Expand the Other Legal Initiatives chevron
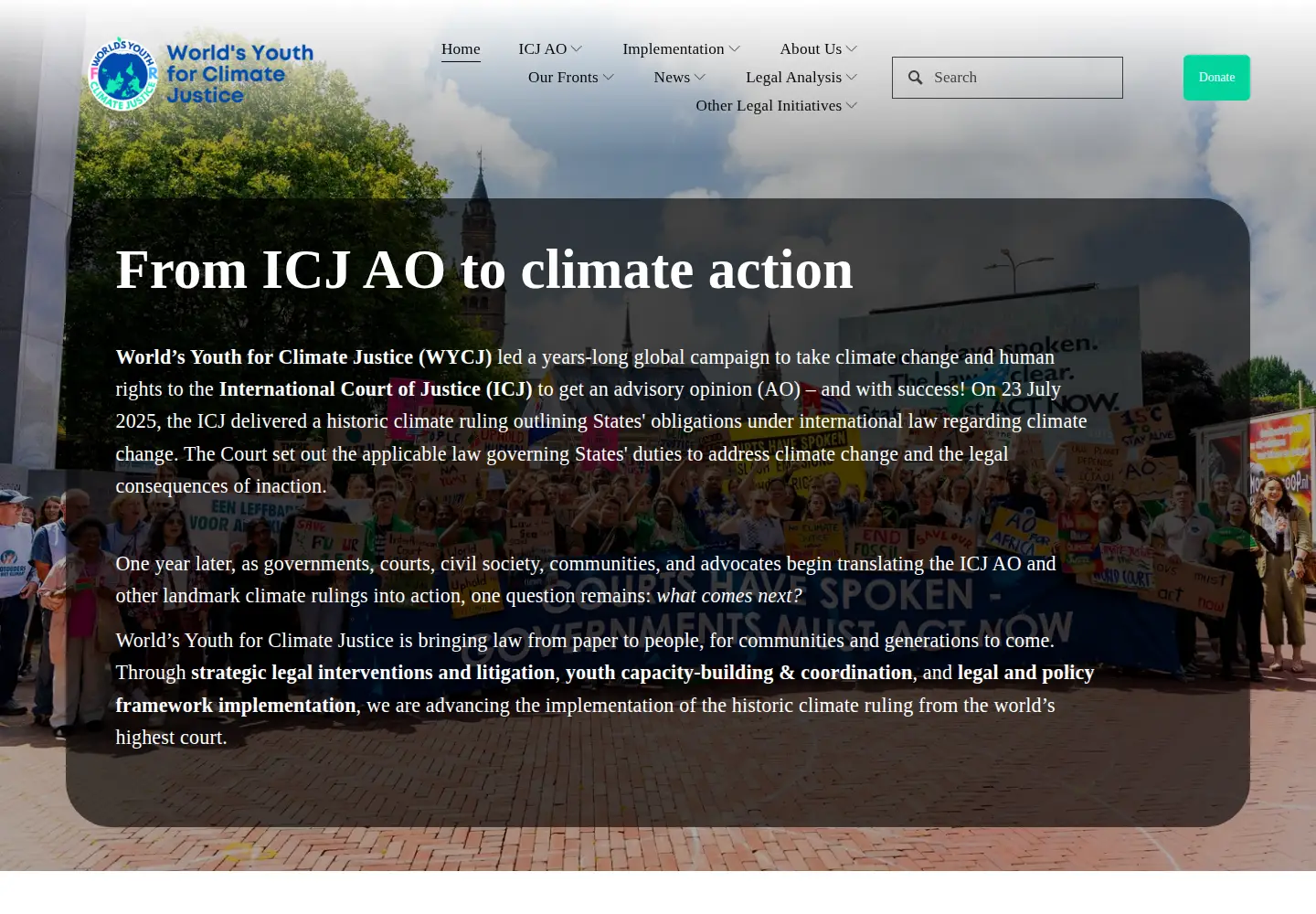Viewport: 1316px width, 914px height. (x=852, y=106)
